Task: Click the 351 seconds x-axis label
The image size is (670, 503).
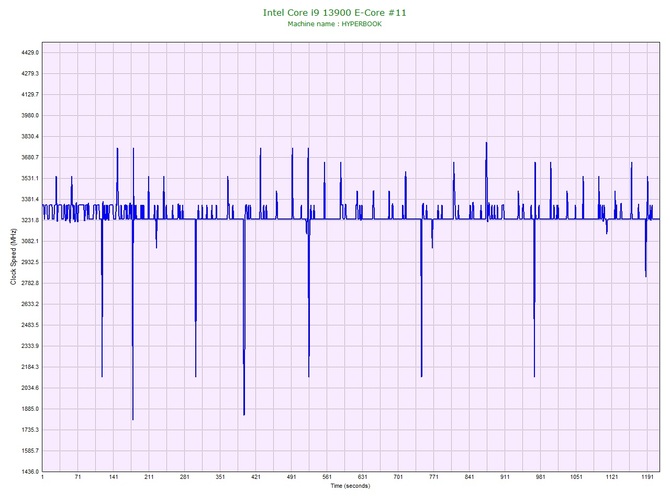Action: [x=220, y=477]
